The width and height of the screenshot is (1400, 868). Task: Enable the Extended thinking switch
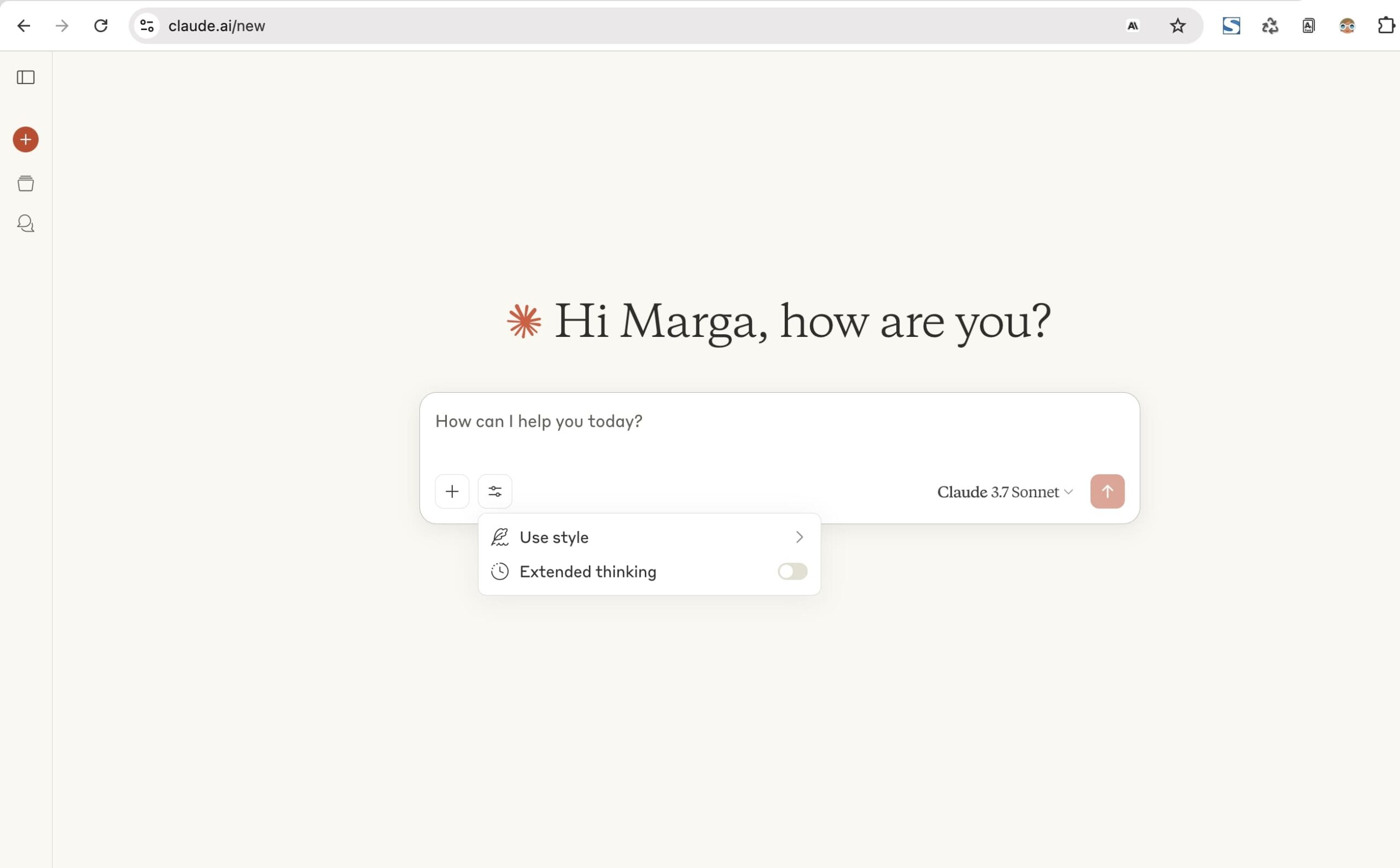tap(792, 571)
